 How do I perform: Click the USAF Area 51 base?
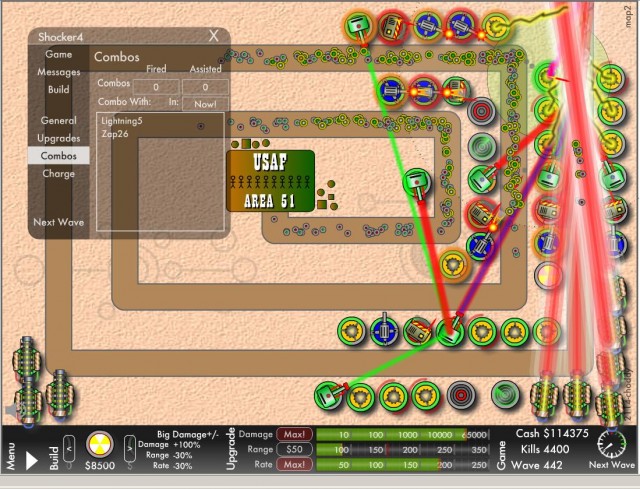(270, 181)
